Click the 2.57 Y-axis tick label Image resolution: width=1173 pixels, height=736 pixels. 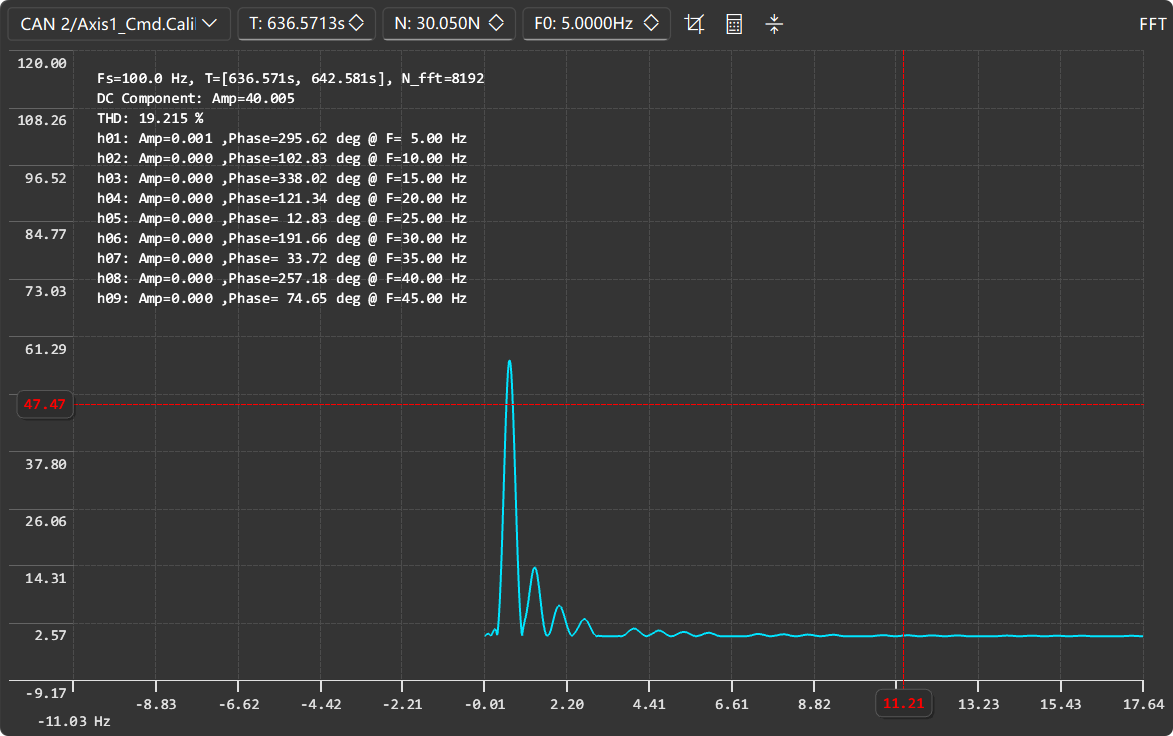(x=50, y=635)
